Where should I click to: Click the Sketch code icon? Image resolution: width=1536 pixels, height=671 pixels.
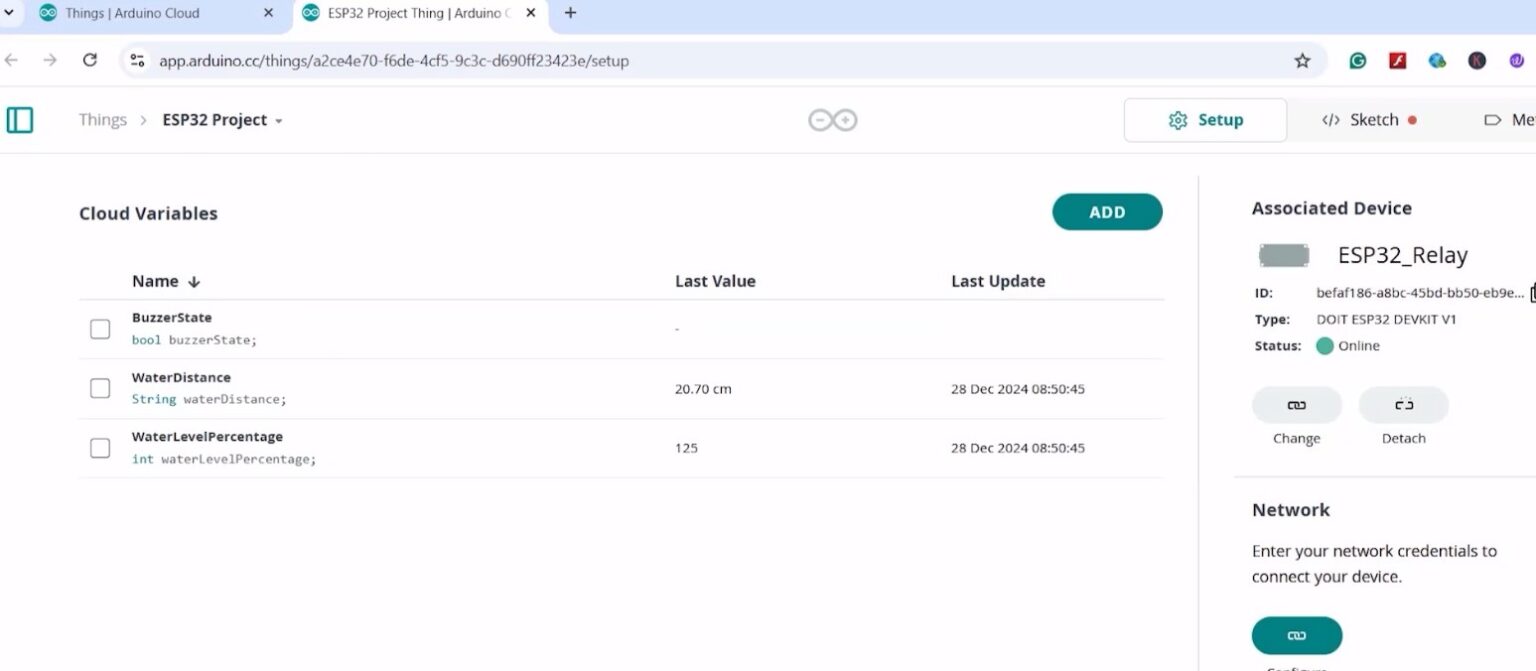tap(1331, 119)
